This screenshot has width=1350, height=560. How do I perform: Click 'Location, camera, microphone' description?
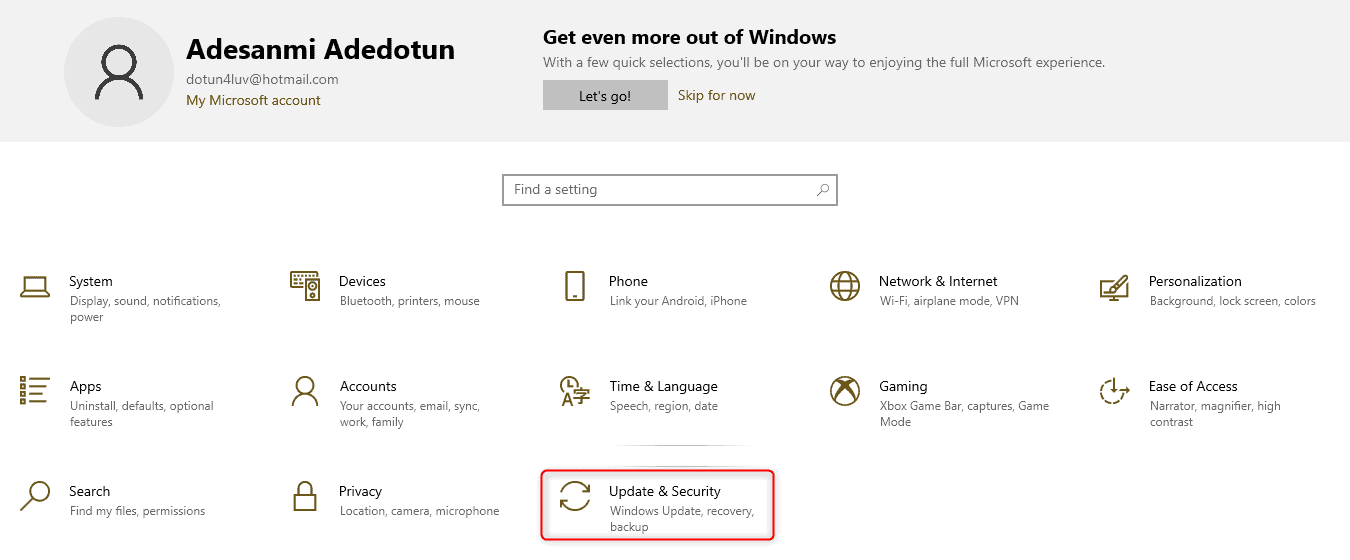coord(420,511)
